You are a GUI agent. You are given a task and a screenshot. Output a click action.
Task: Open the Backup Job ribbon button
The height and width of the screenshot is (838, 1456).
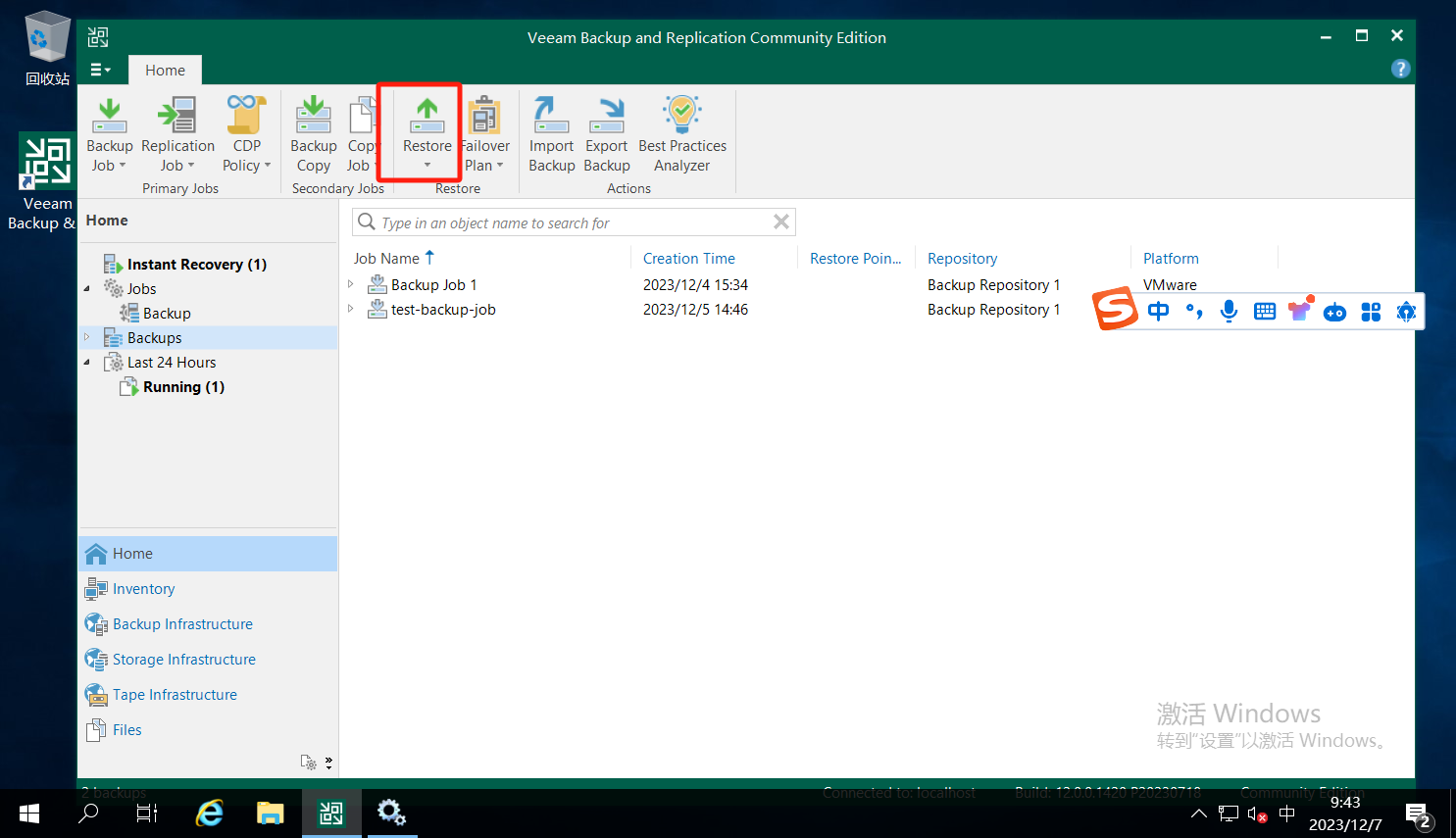click(109, 134)
